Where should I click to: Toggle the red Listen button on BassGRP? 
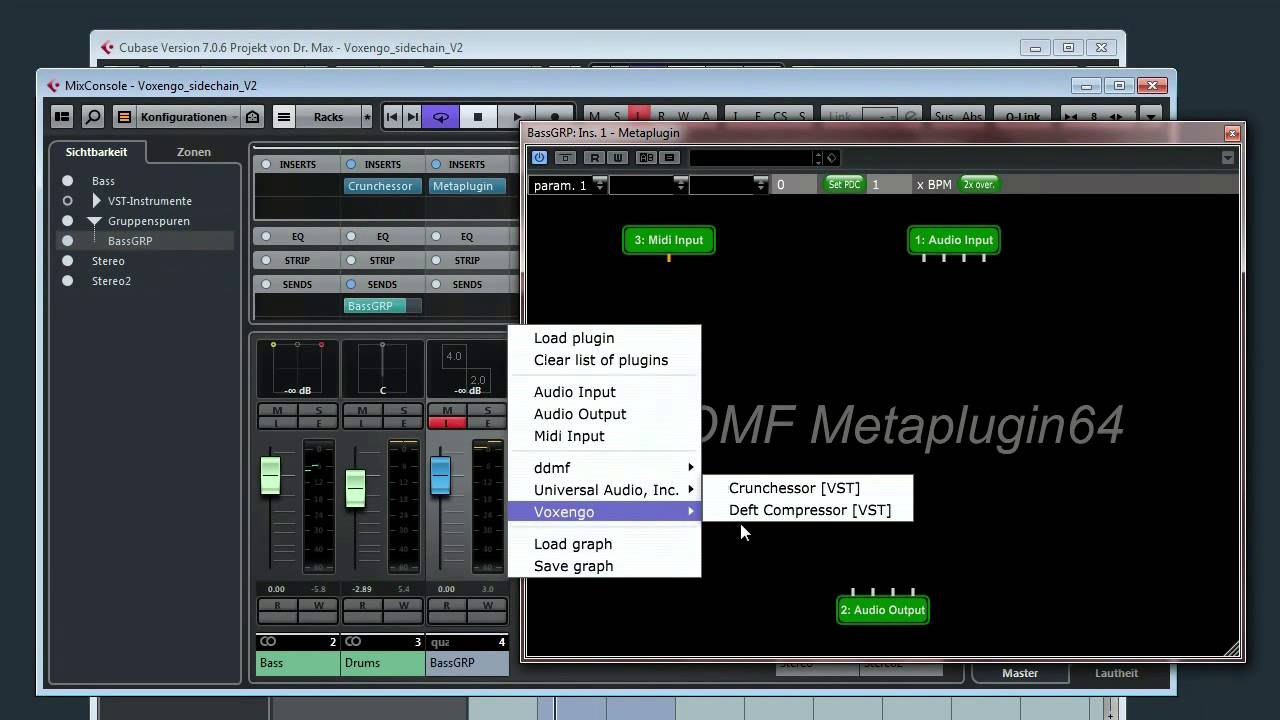click(447, 423)
